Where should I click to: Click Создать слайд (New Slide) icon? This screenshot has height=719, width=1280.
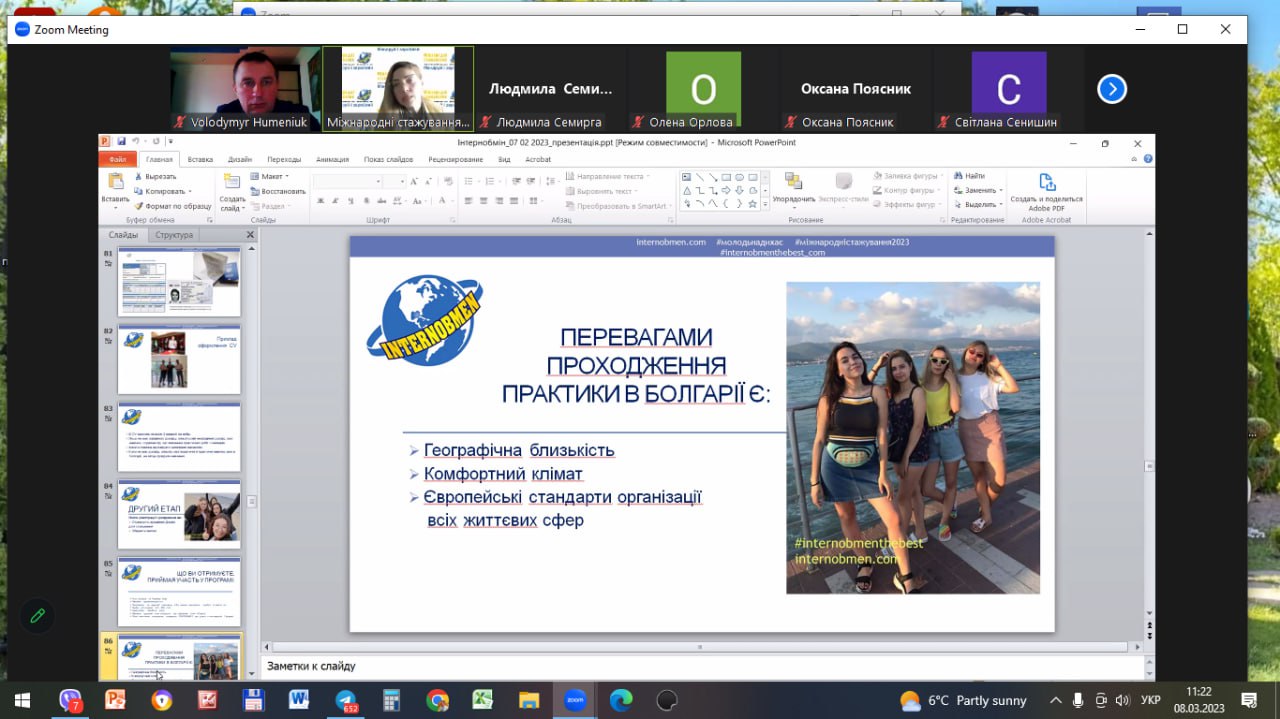pyautogui.click(x=232, y=184)
